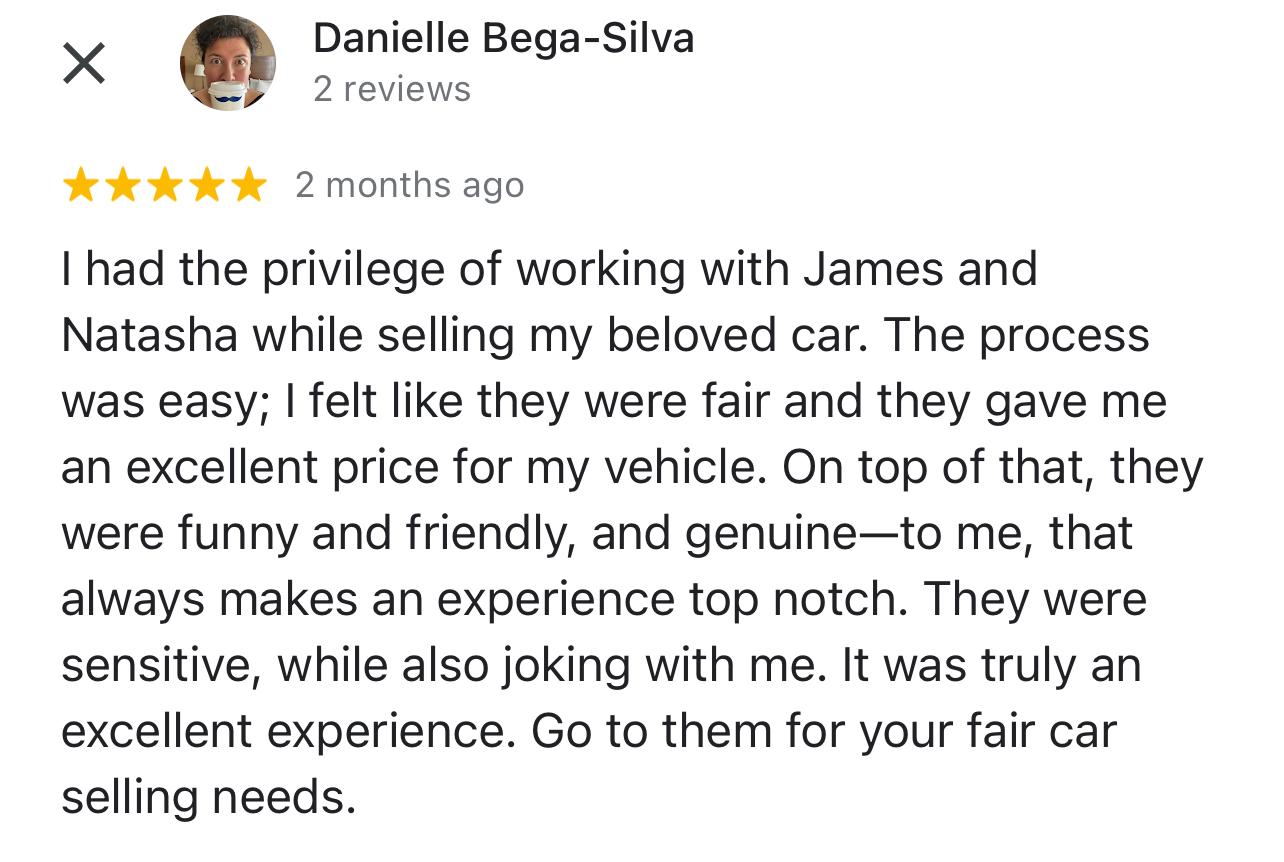Click the fifth yellow rating star
The image size is (1284, 862).
coord(248,186)
